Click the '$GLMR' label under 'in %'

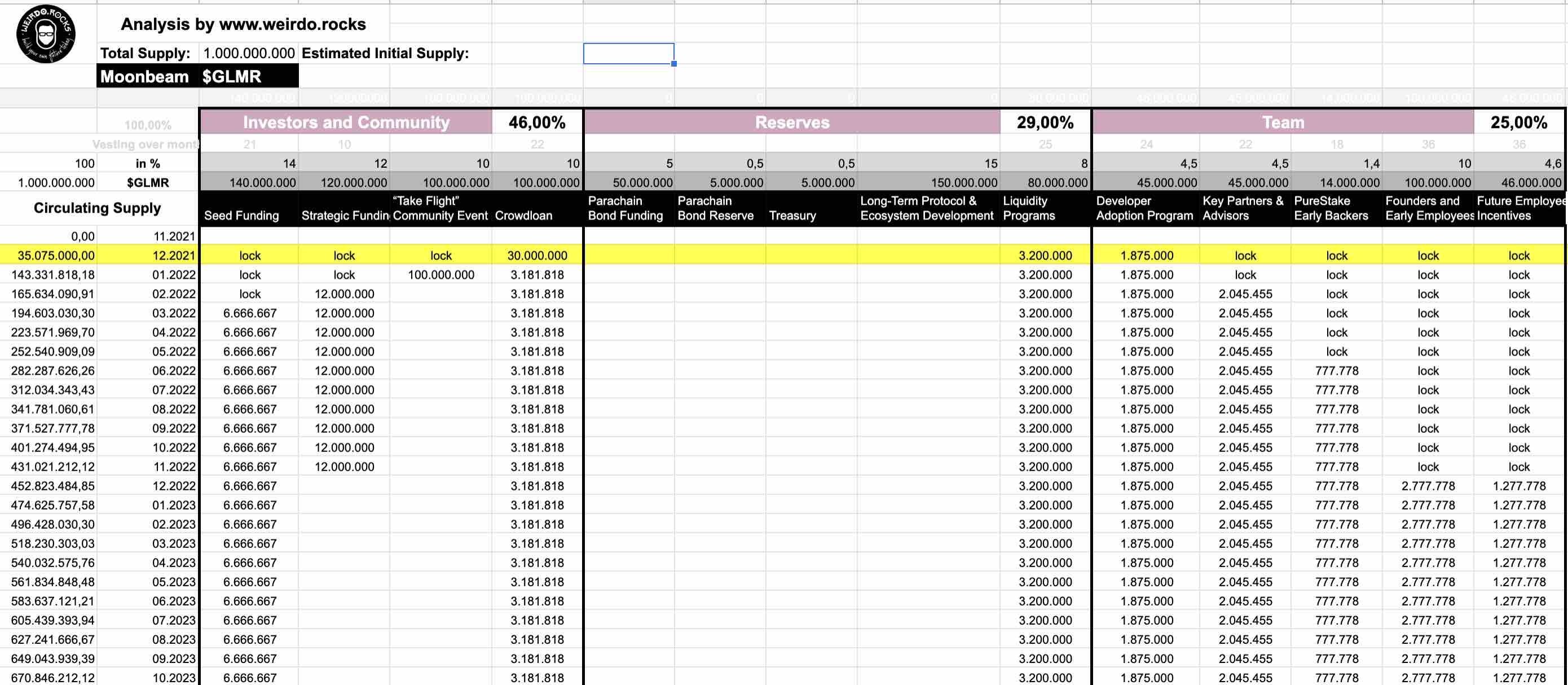pos(148,183)
